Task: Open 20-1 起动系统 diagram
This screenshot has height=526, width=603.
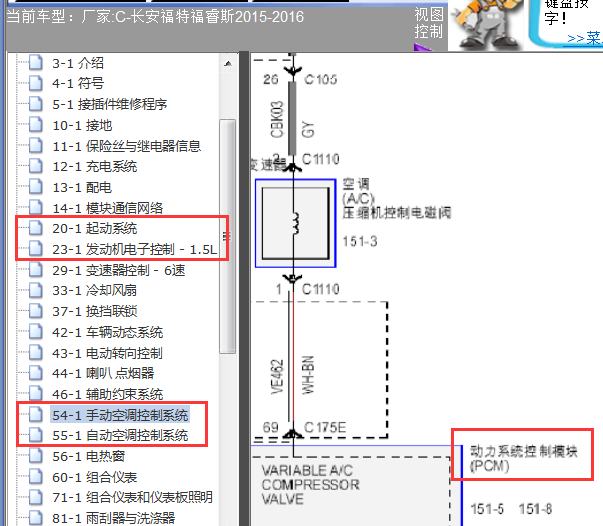Action: (95, 228)
